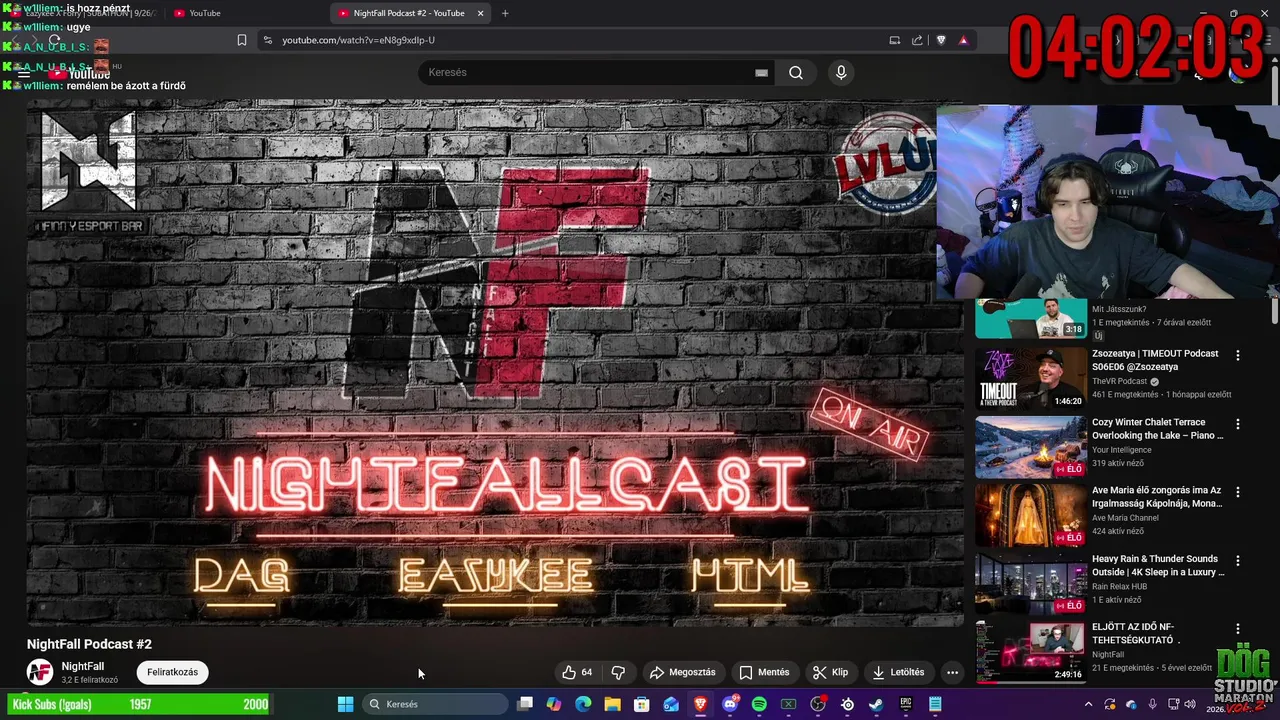This screenshot has width=1280, height=720.
Task: Start voice search with the microphone icon
Action: point(841,72)
